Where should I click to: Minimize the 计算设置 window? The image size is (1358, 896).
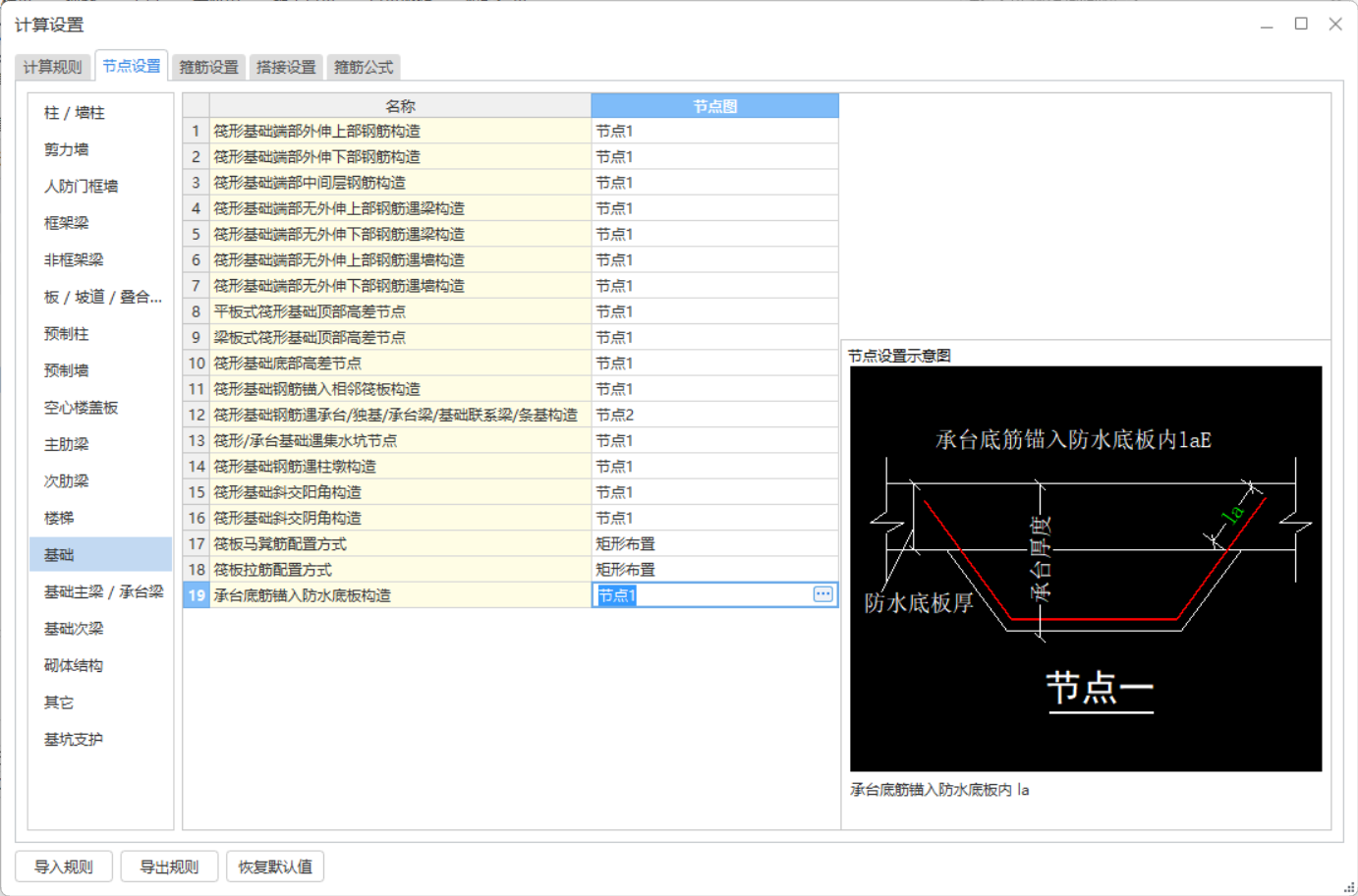coord(1267,24)
